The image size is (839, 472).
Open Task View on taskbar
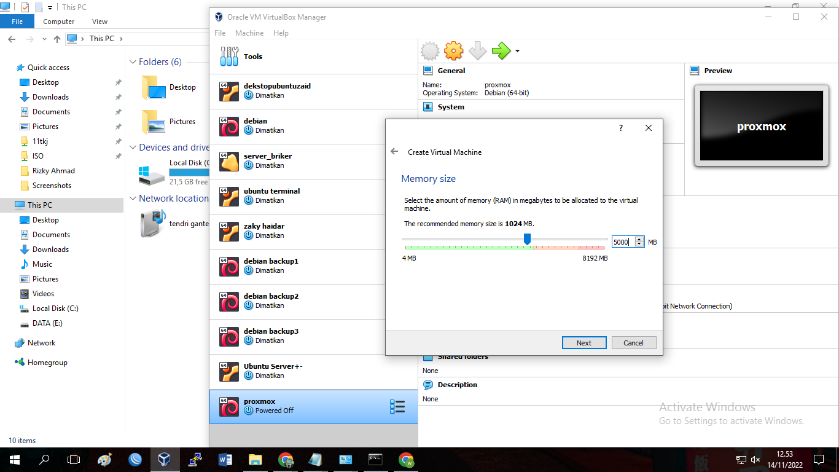coord(74,460)
